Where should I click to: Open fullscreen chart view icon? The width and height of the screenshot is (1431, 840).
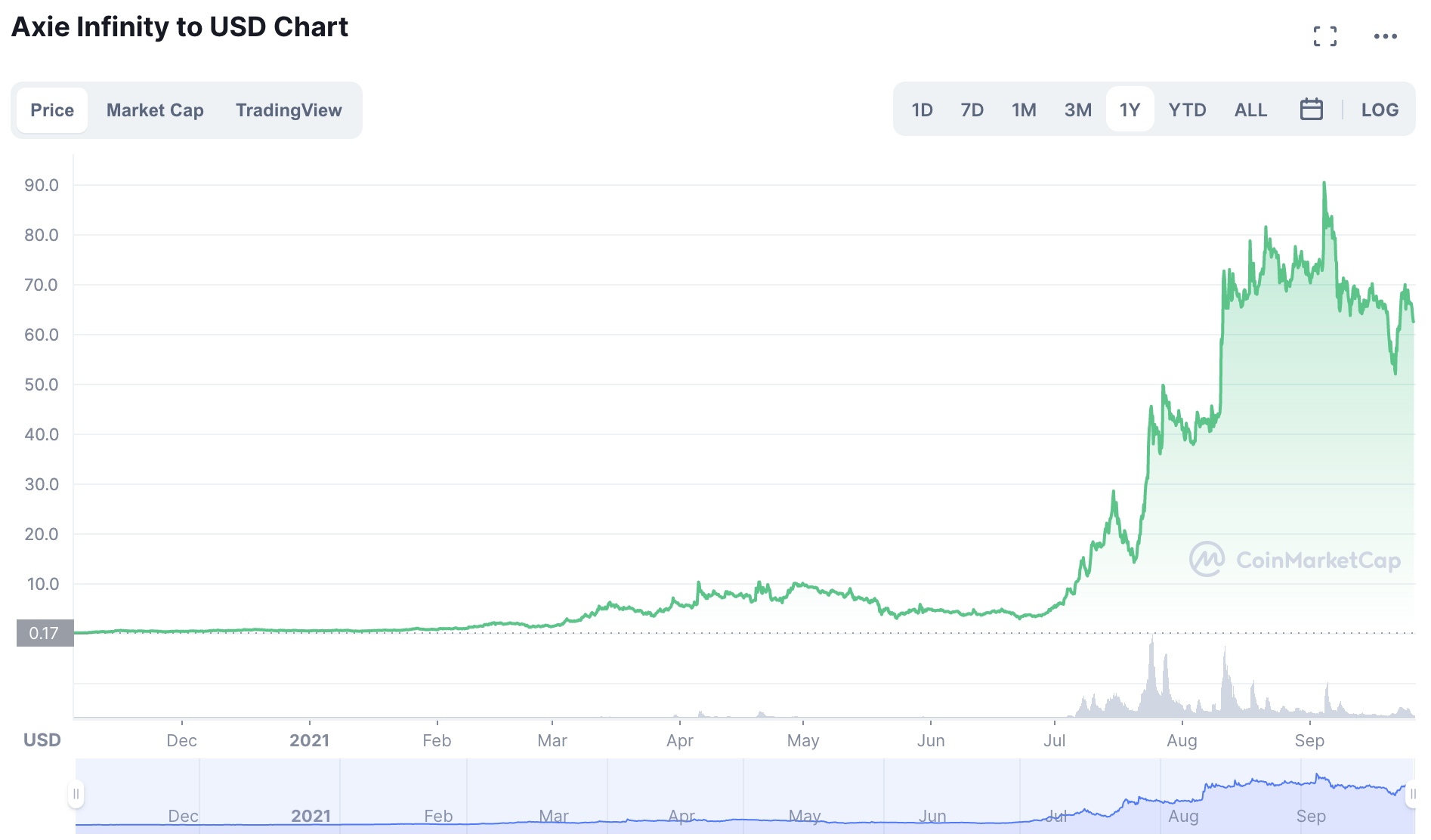click(x=1324, y=36)
